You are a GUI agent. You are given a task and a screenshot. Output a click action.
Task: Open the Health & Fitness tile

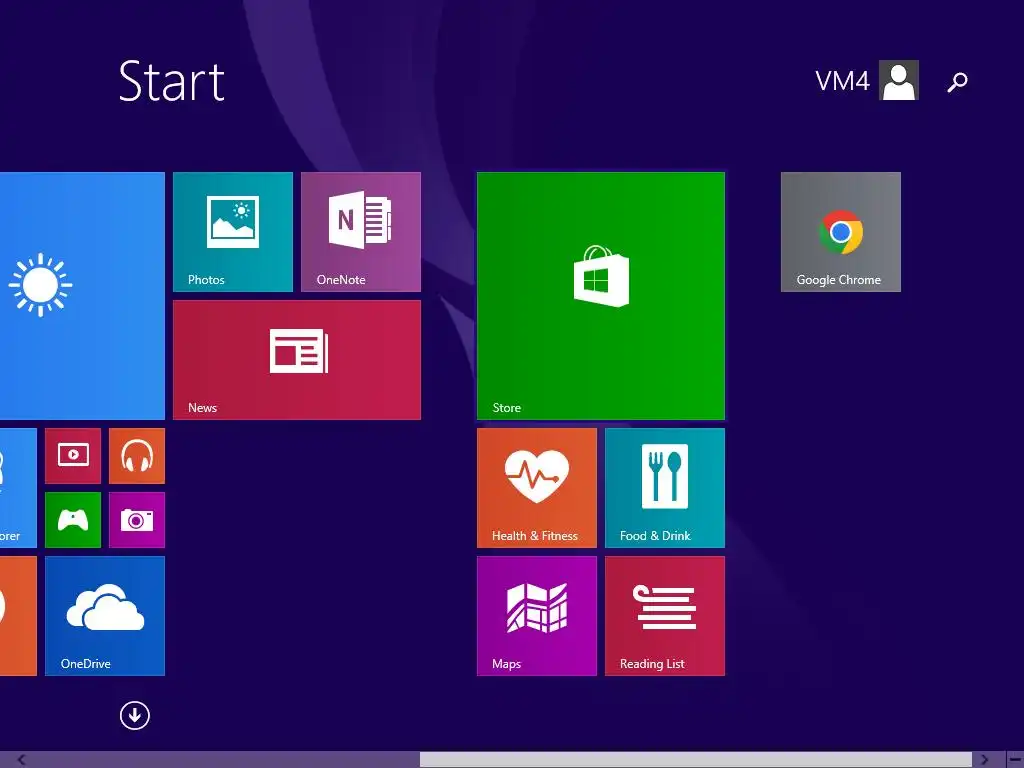click(537, 488)
